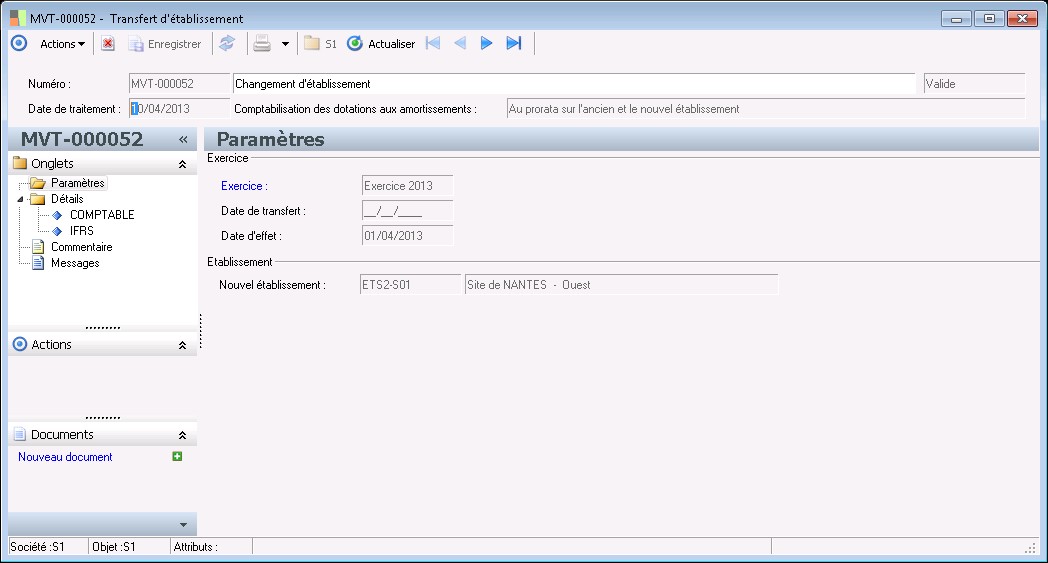Click the bottom panel dropdown arrow
This screenshot has width=1048, height=563.
(x=183, y=525)
